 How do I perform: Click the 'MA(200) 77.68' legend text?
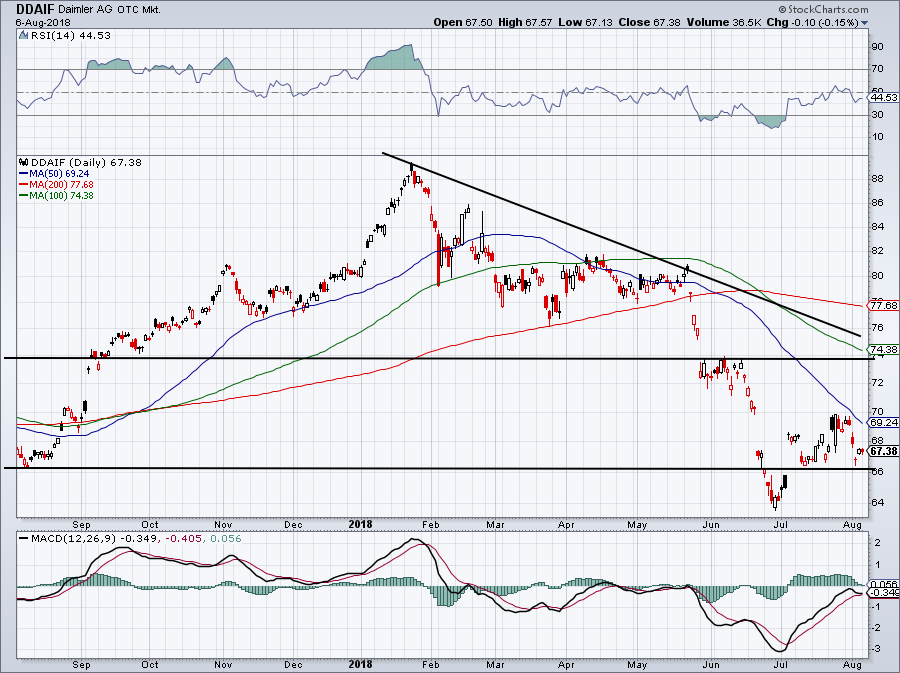pyautogui.click(x=61, y=185)
